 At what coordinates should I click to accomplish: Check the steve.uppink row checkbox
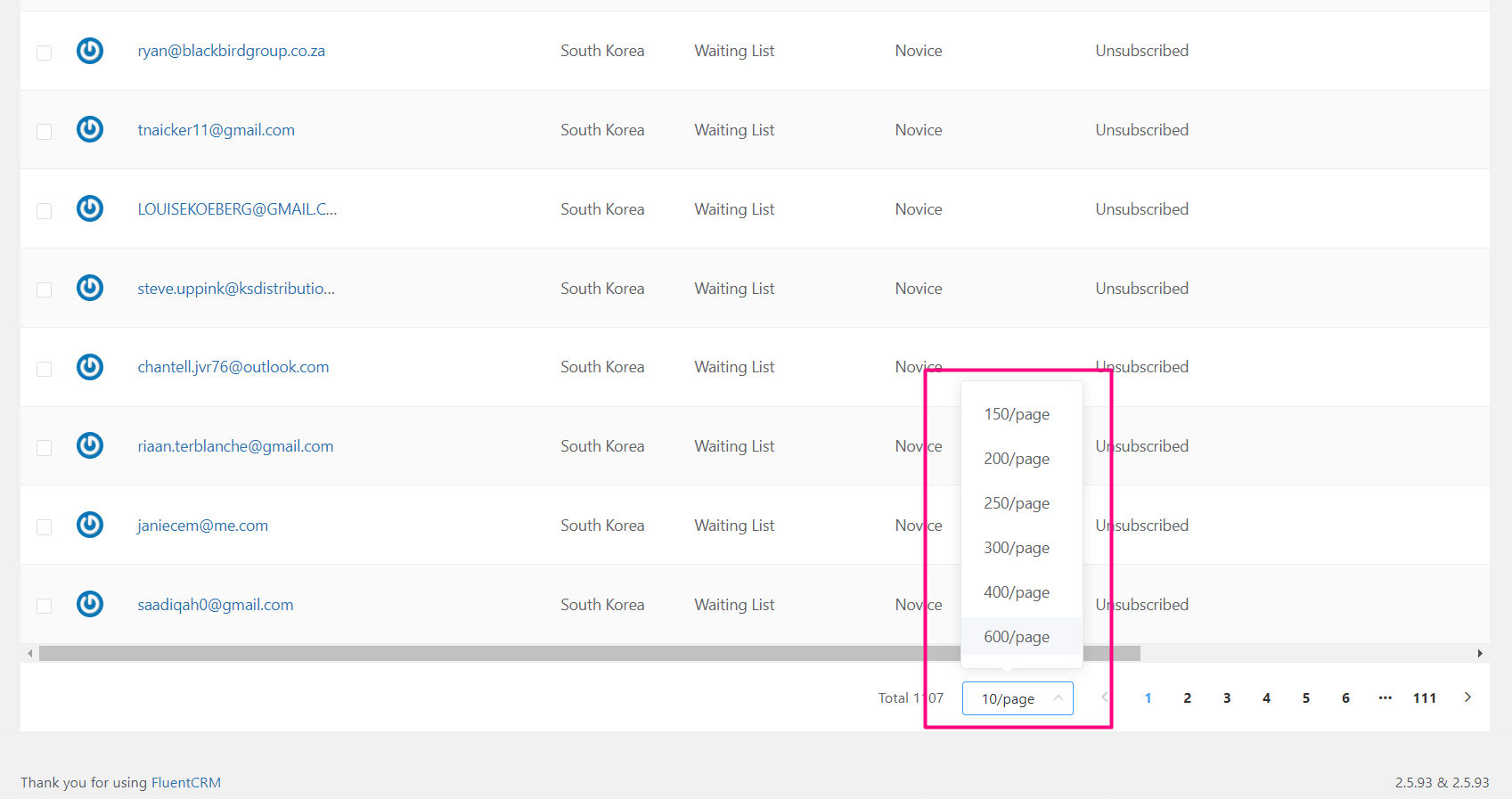click(44, 290)
